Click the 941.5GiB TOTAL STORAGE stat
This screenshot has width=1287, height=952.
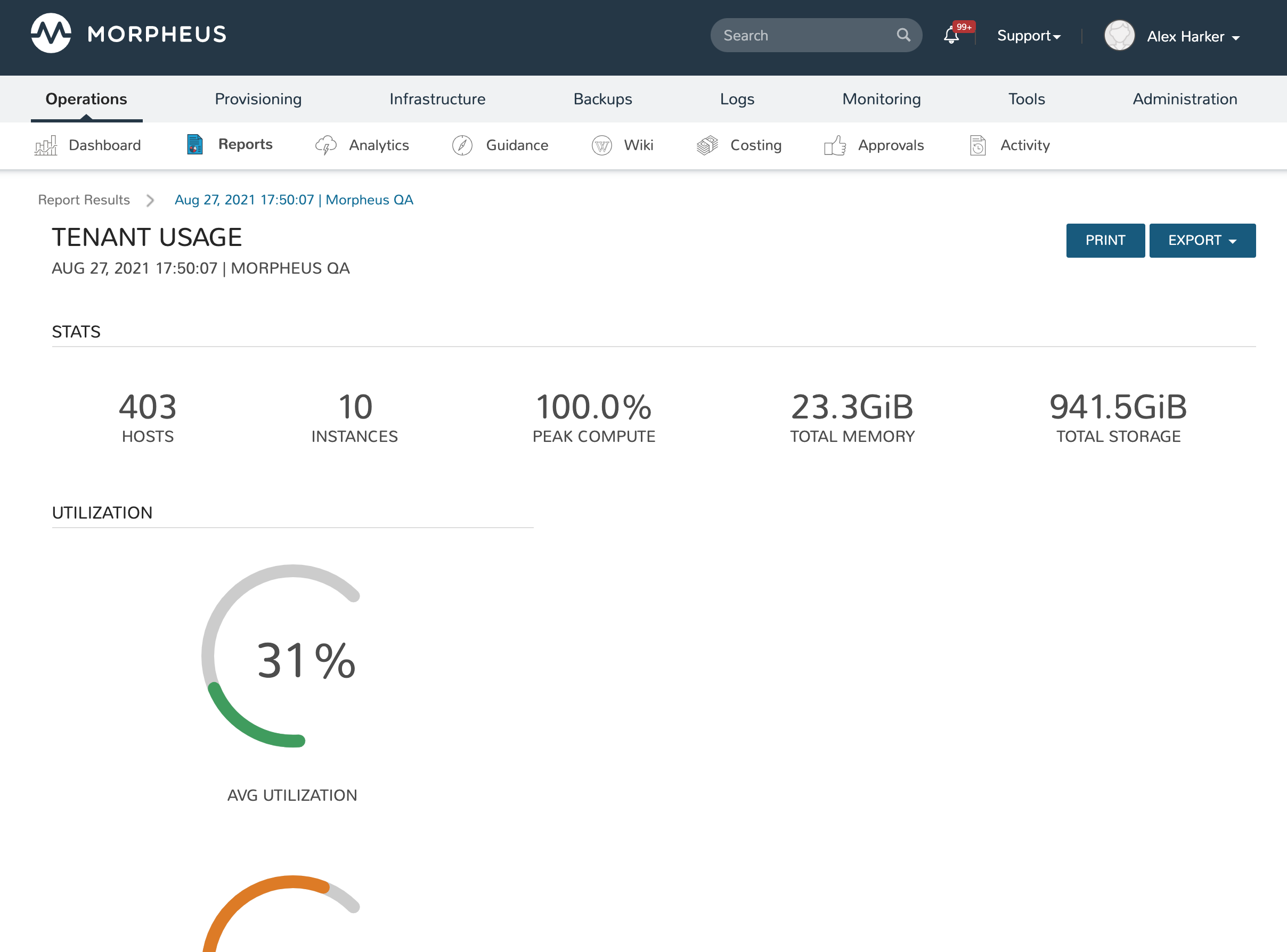tap(1118, 417)
